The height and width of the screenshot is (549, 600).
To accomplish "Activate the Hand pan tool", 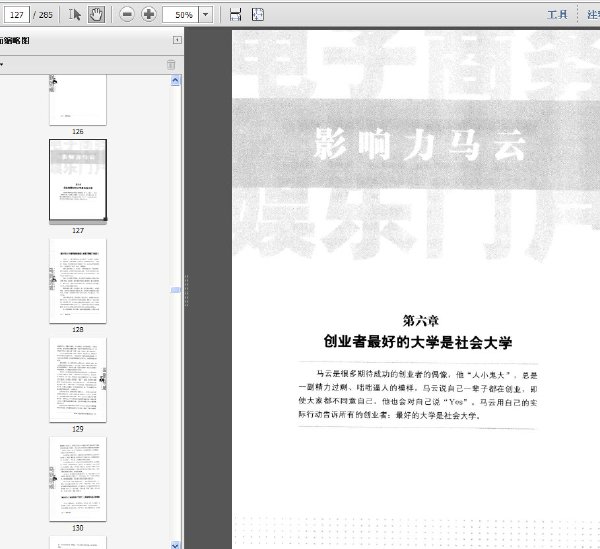I will (96, 15).
